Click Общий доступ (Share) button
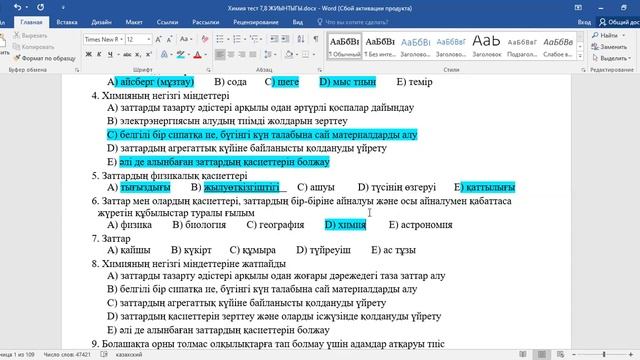 [618, 22]
